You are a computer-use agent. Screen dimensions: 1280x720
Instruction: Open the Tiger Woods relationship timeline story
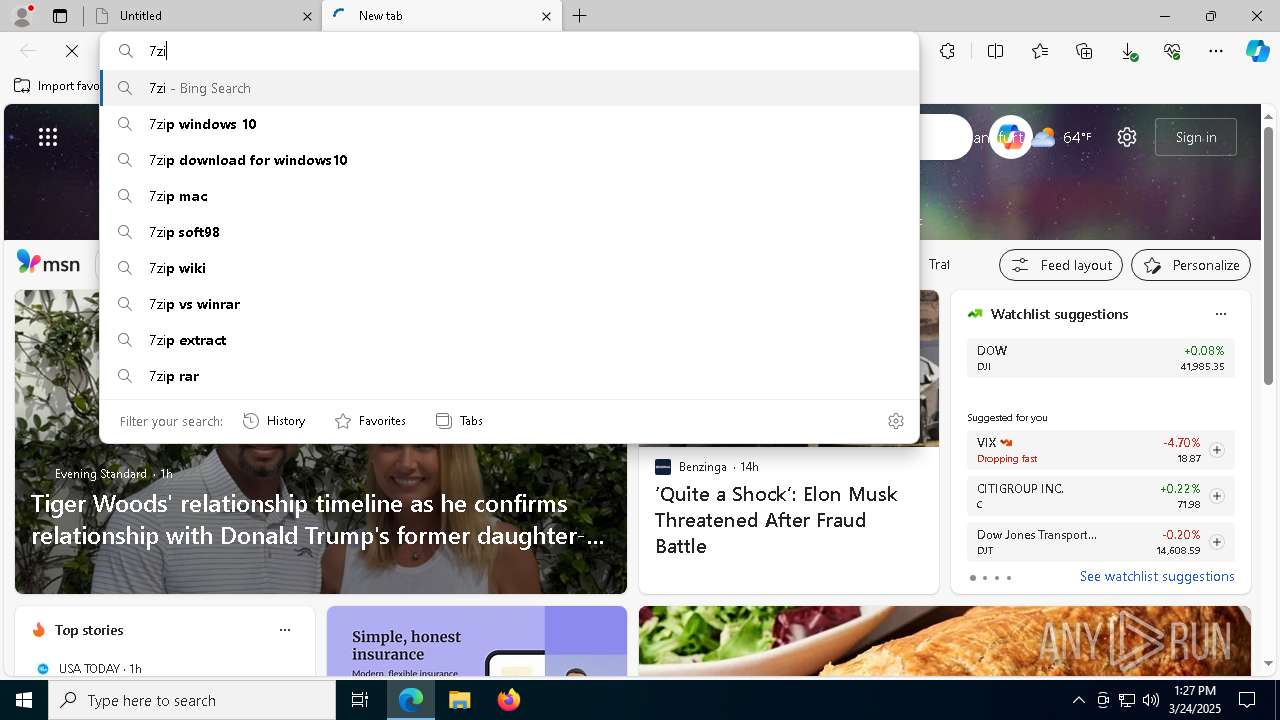[318, 520]
